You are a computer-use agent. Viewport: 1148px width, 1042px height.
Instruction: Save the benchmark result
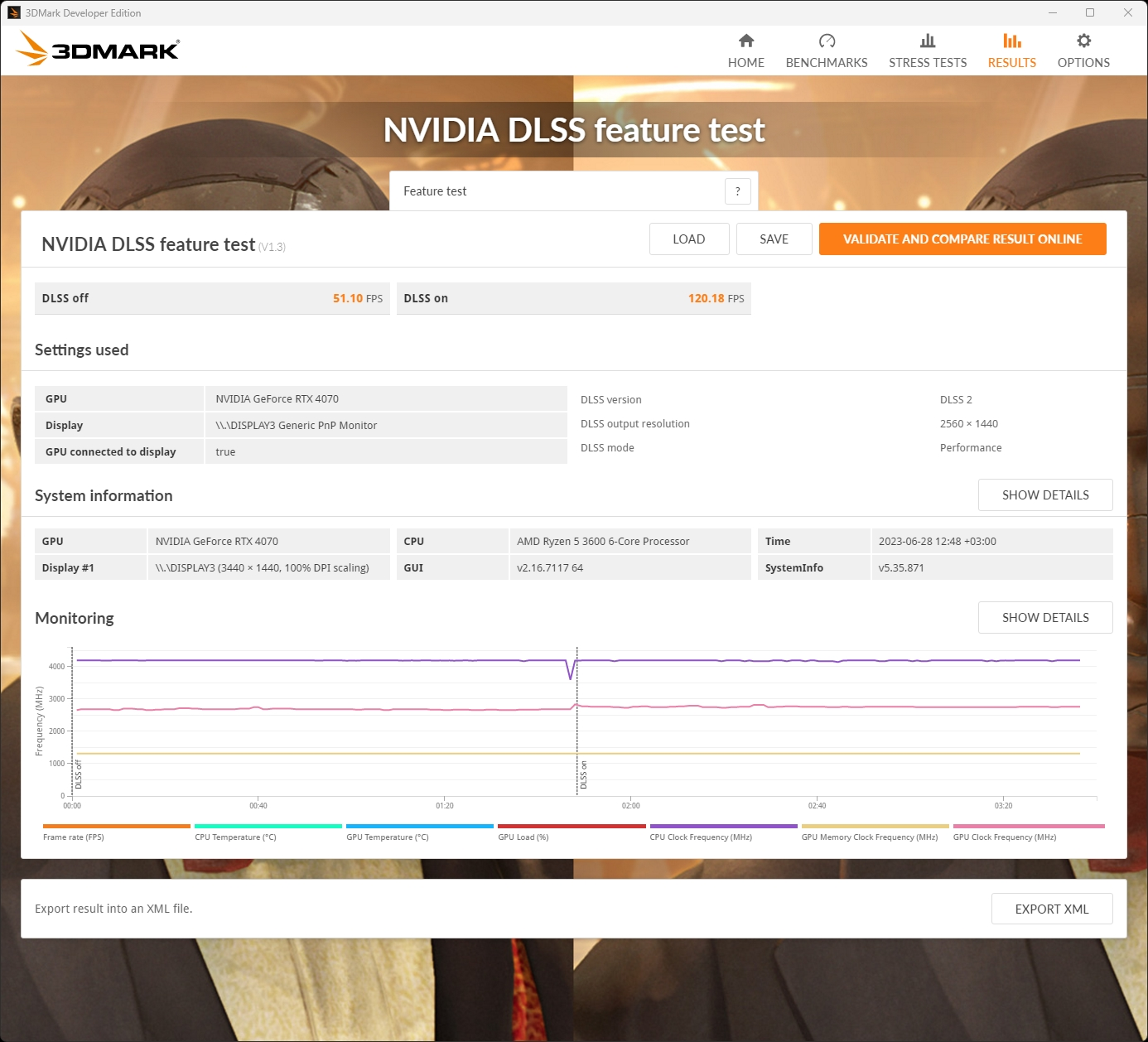pyautogui.click(x=774, y=239)
